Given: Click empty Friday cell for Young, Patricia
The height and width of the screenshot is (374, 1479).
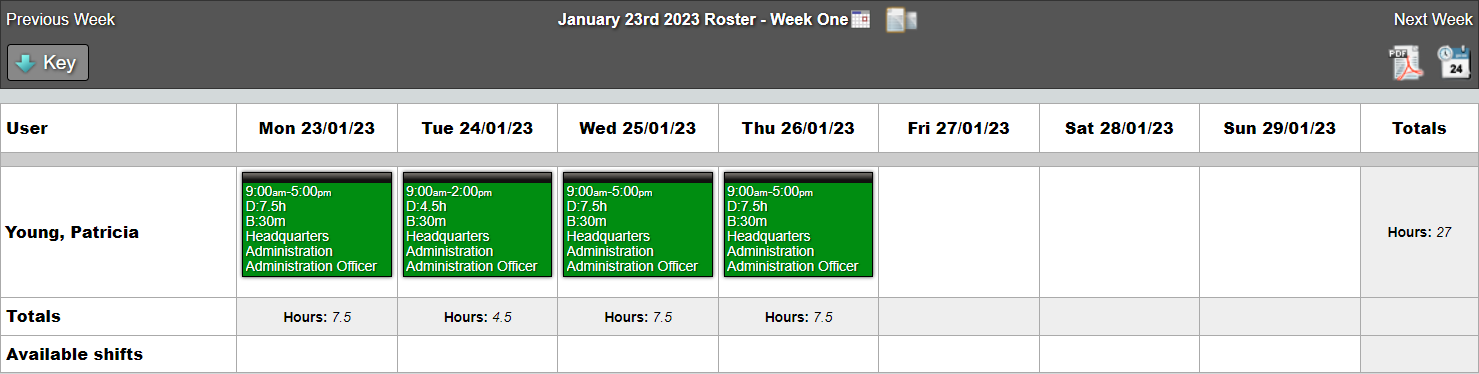Looking at the screenshot, I should 959,232.
